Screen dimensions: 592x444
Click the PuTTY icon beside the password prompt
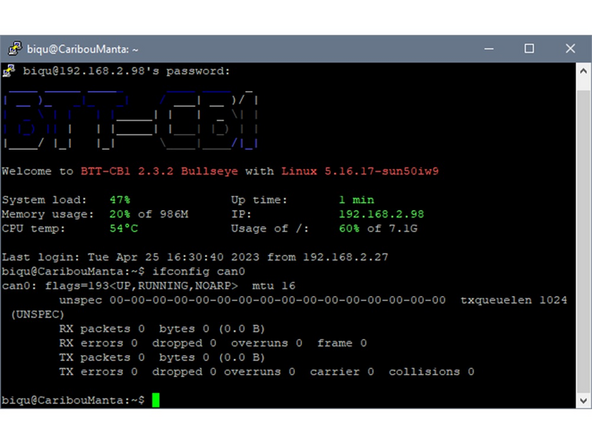pos(9,71)
